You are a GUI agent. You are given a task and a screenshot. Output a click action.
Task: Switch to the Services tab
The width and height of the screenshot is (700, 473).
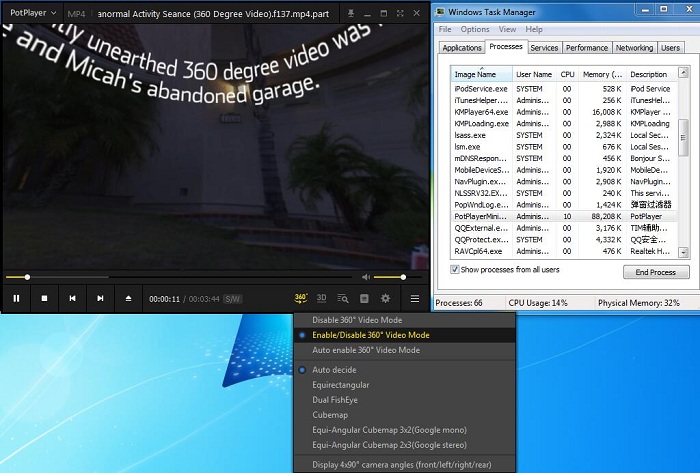[x=544, y=48]
